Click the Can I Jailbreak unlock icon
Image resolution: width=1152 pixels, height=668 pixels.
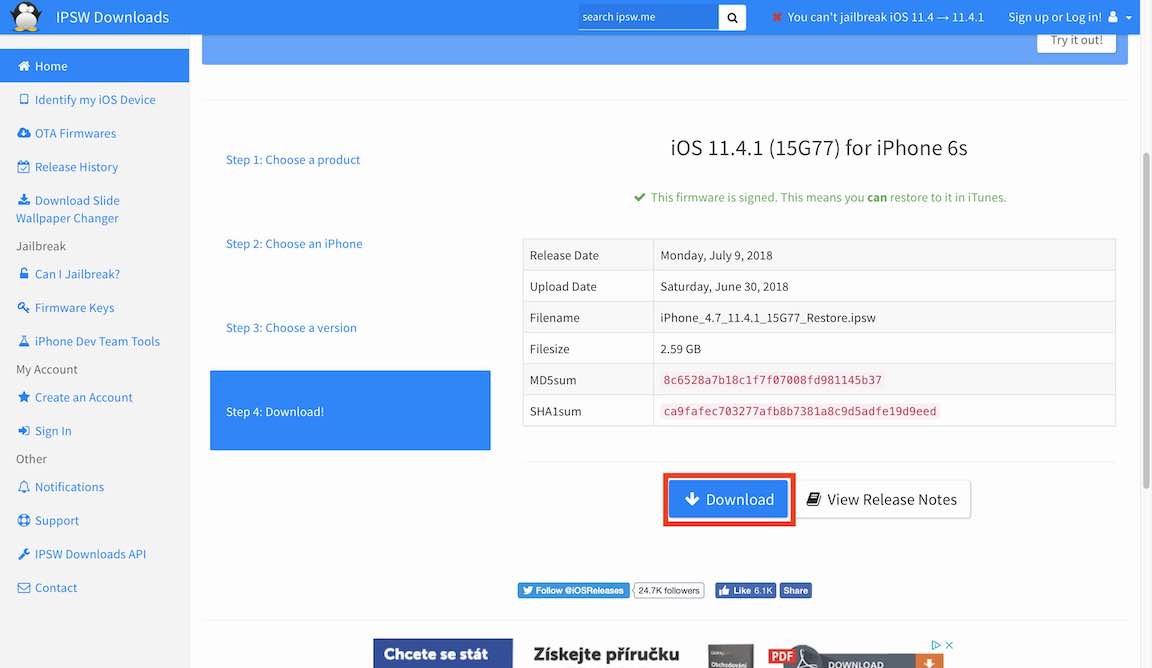click(24, 273)
